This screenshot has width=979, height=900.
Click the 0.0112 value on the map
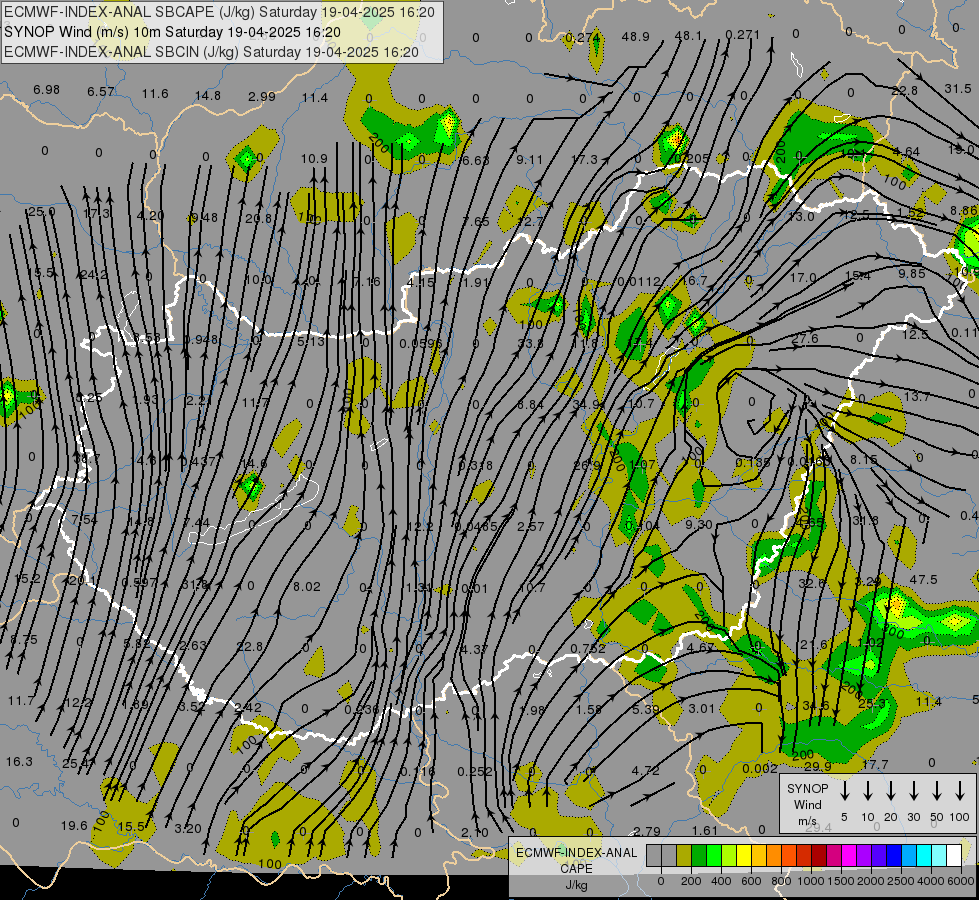638,282
